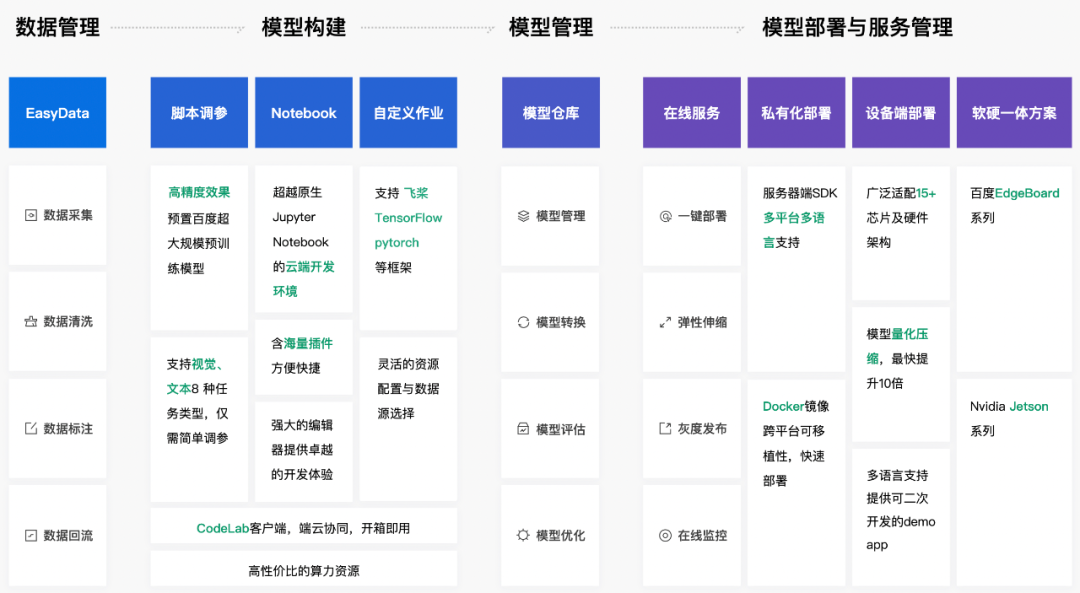Click the 在线监控 target icon
Screen dimensions: 1080x593
coord(665,535)
